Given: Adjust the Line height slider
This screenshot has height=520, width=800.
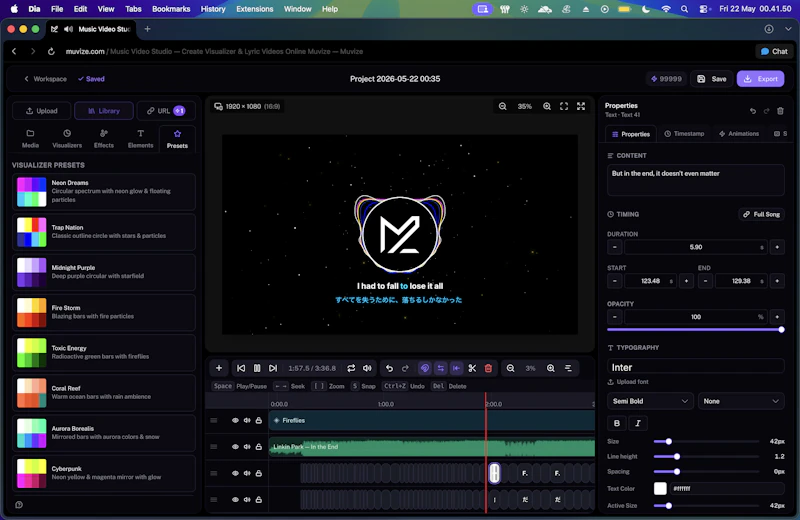Looking at the screenshot, I should (707, 456).
